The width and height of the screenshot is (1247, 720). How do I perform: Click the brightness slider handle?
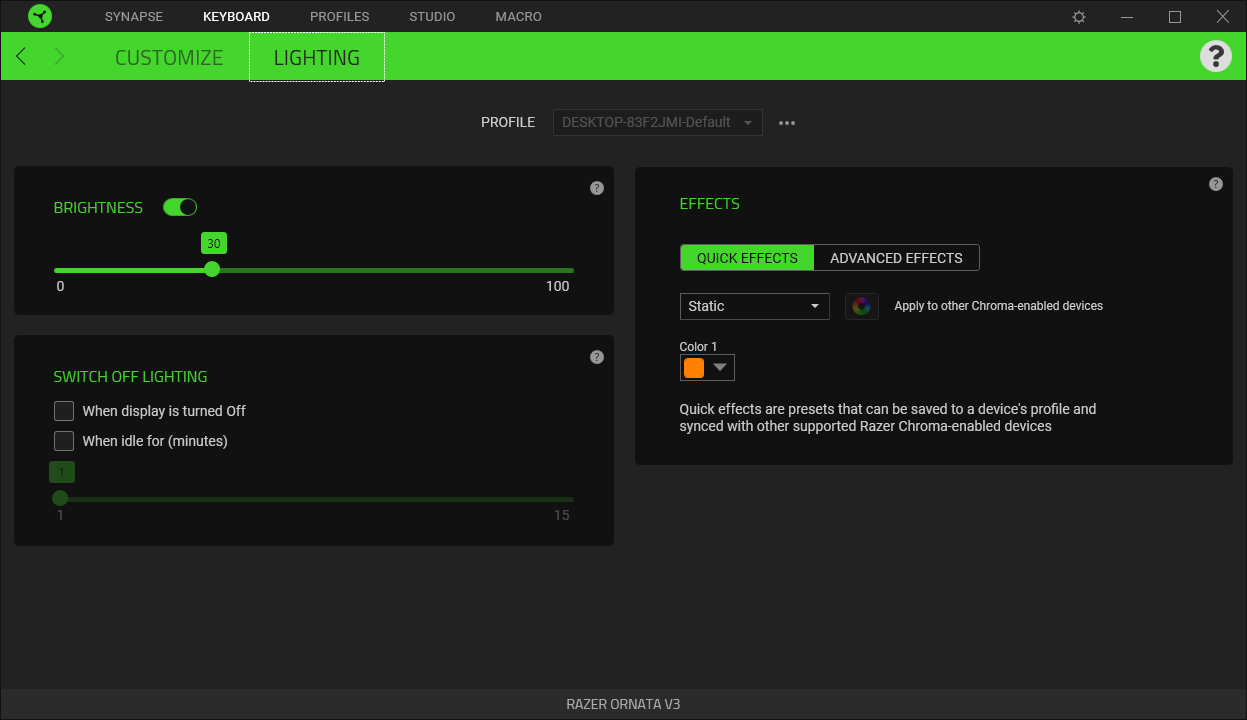(x=212, y=269)
